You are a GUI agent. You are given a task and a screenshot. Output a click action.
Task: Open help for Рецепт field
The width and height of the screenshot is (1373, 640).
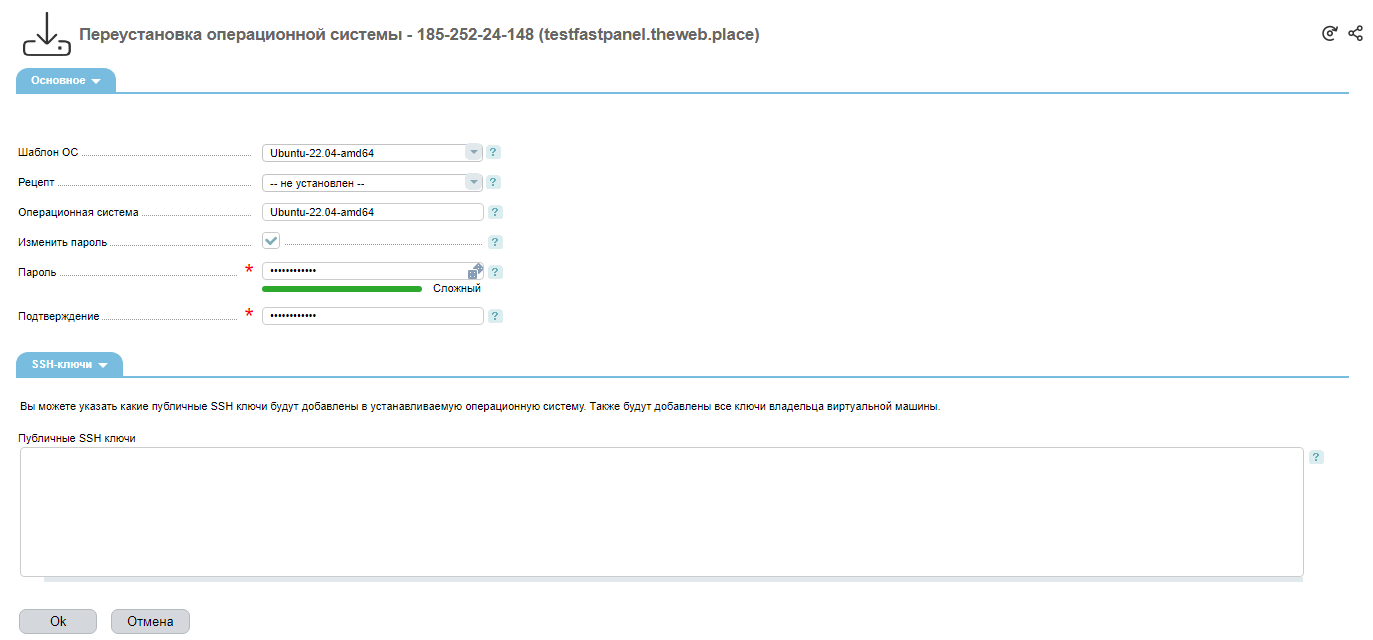pos(494,183)
